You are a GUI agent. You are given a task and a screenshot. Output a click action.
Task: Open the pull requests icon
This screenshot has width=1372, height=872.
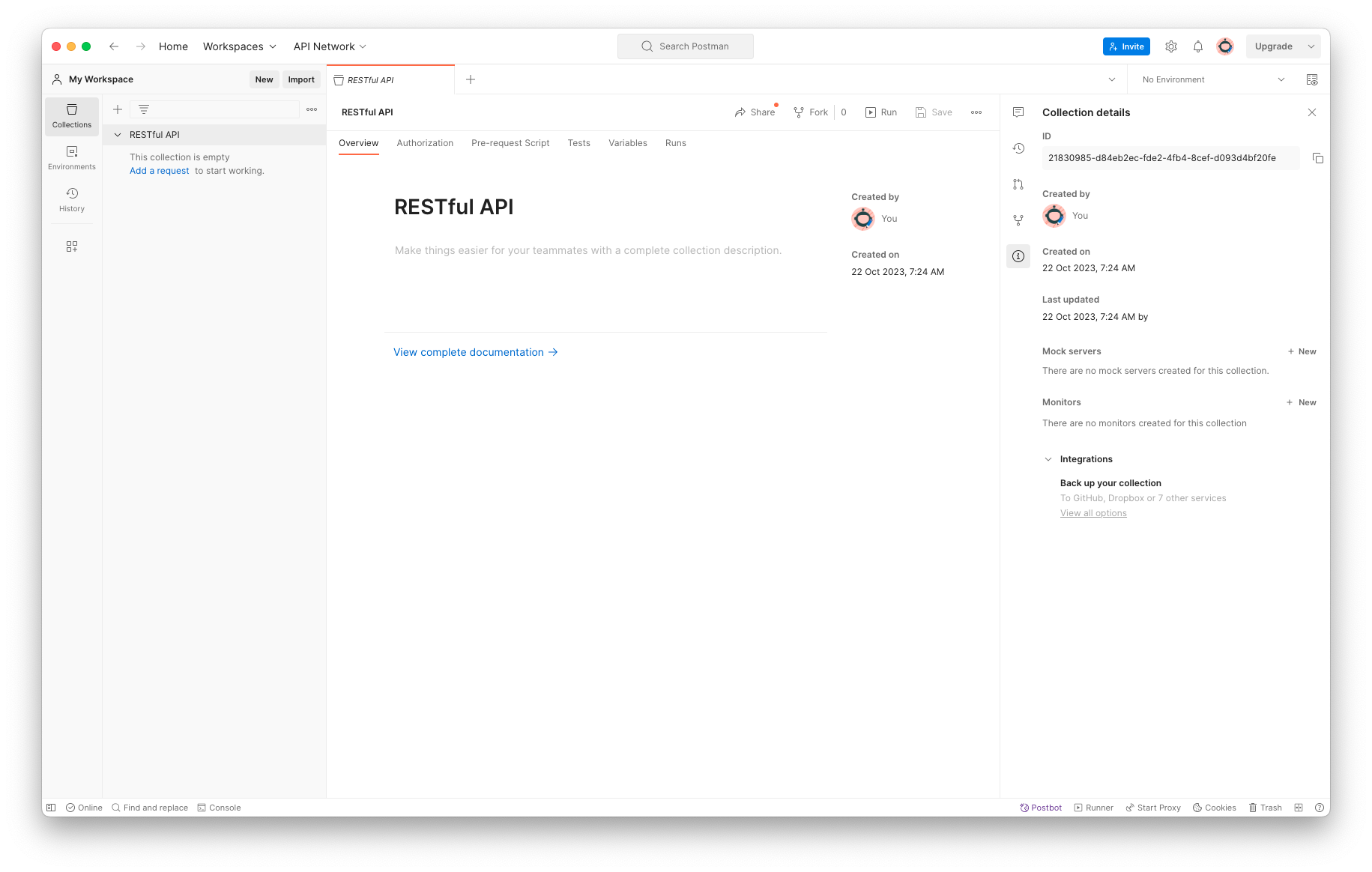(1018, 184)
